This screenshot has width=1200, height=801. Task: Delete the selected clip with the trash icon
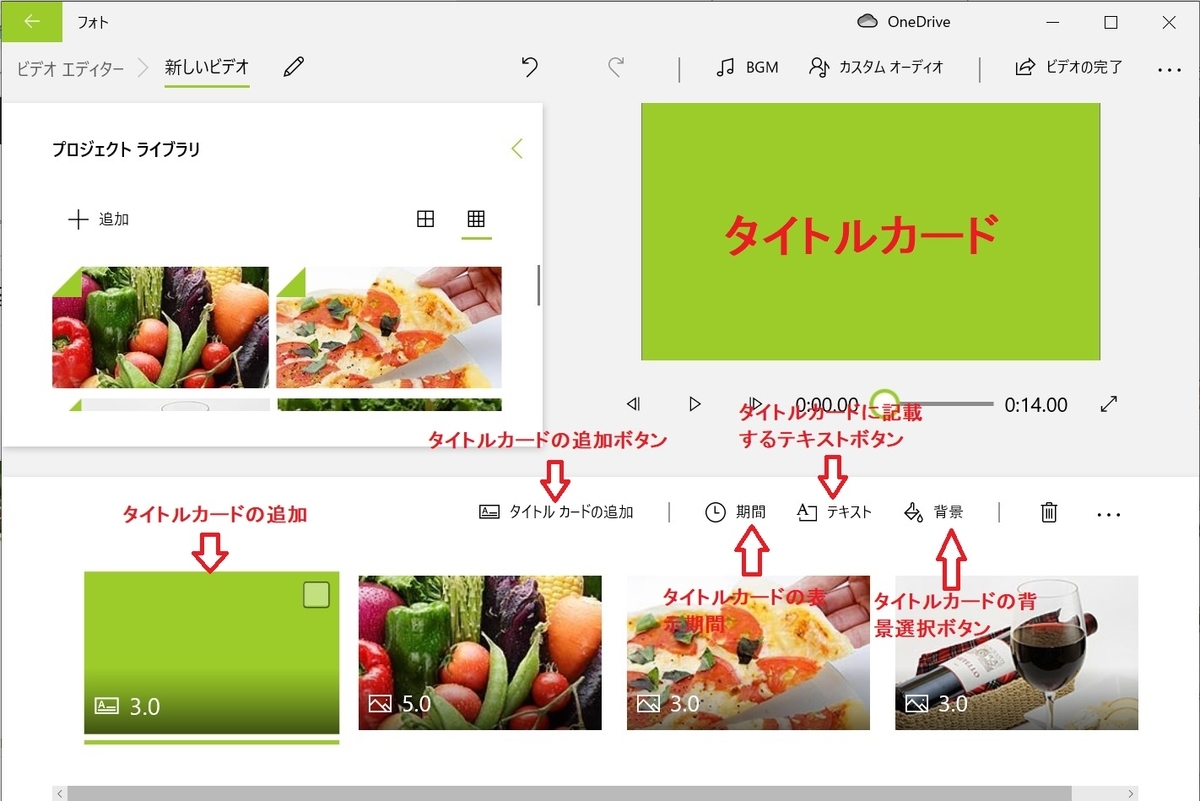[1048, 512]
